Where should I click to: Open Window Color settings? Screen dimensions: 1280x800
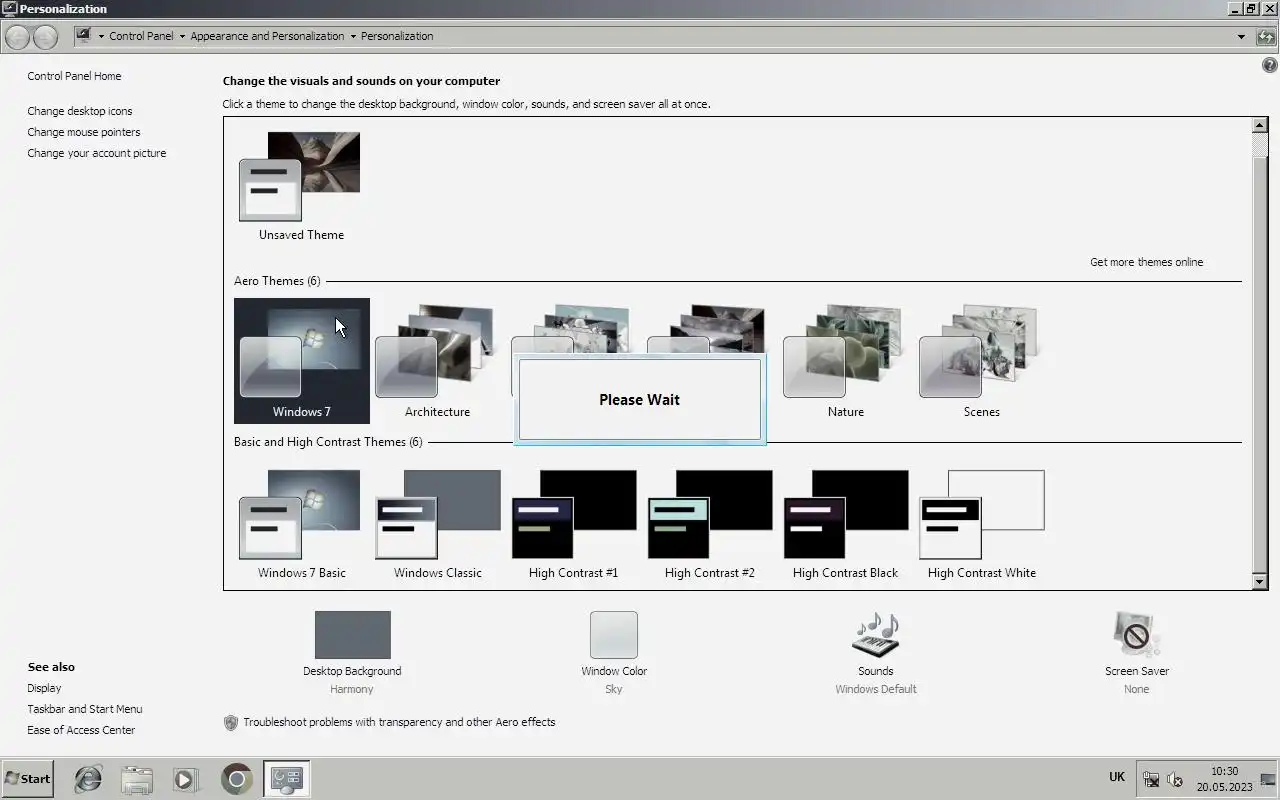pyautogui.click(x=613, y=635)
